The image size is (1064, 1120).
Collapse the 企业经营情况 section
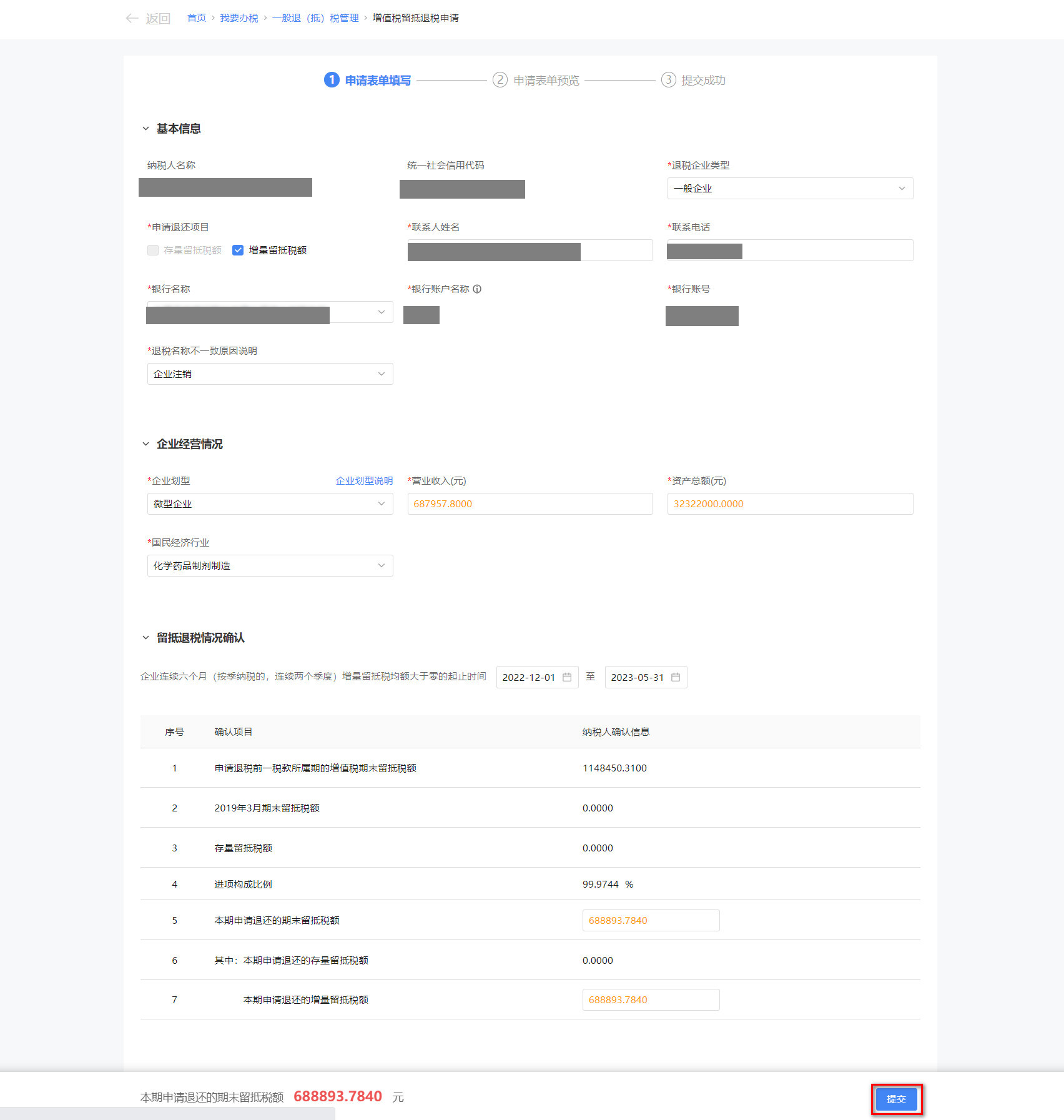(145, 444)
